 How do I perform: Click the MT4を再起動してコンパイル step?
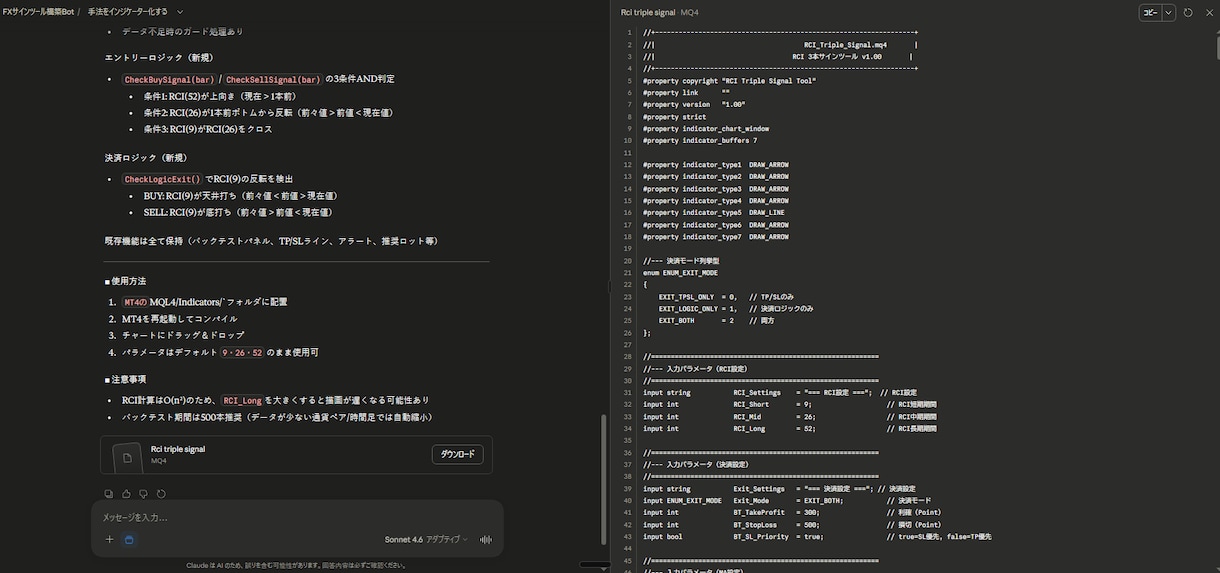coord(179,319)
